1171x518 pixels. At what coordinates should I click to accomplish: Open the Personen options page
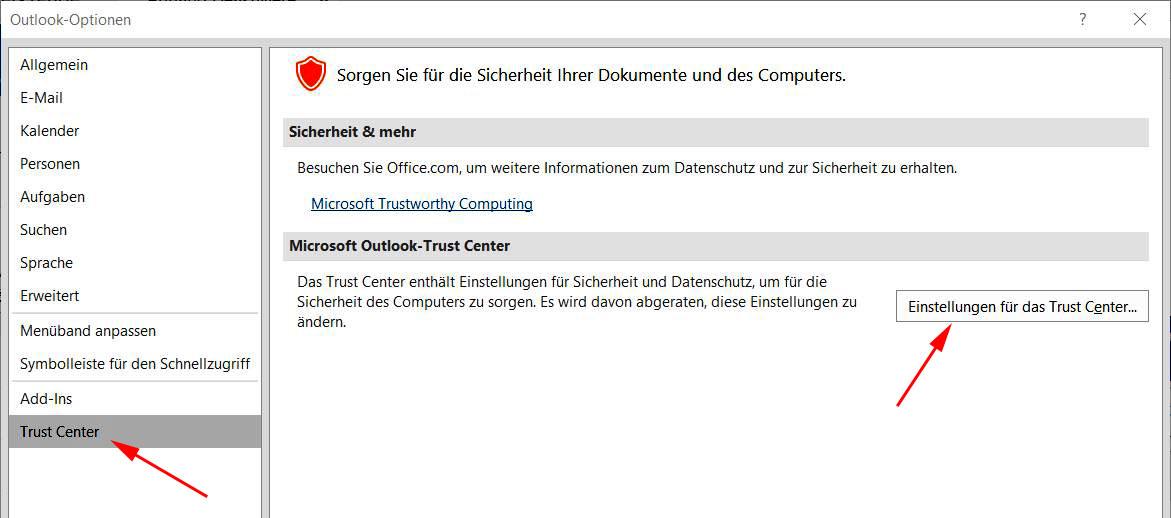tap(50, 164)
